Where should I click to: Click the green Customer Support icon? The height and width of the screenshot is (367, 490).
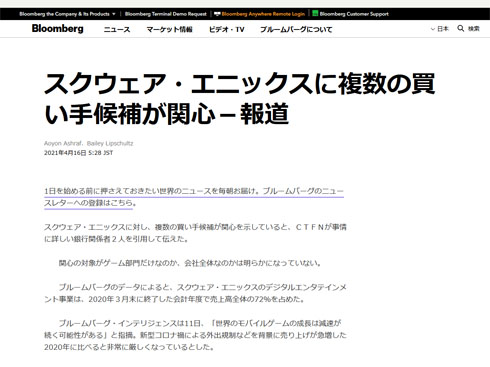(x=315, y=14)
